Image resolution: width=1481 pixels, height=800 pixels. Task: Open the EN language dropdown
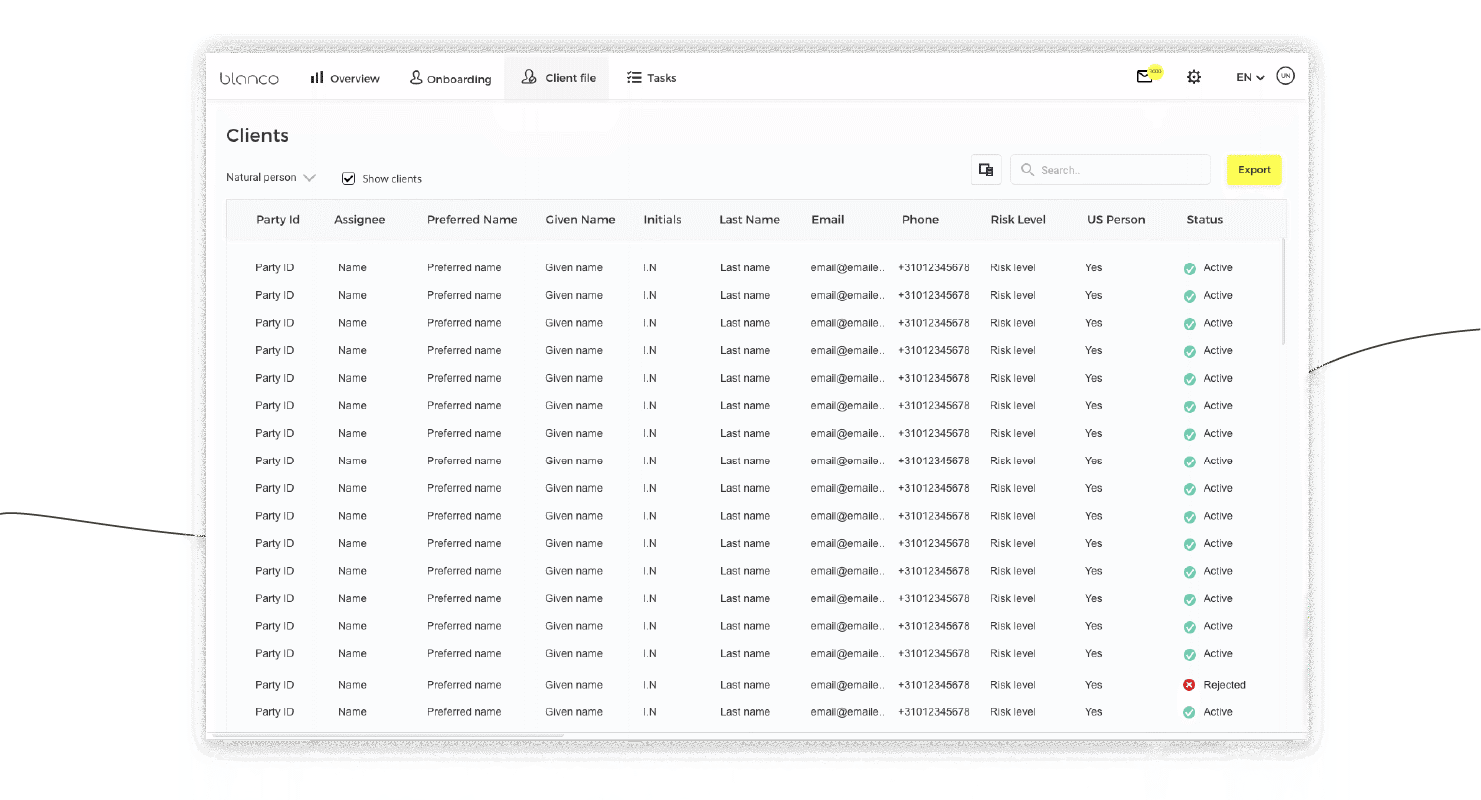point(1250,77)
